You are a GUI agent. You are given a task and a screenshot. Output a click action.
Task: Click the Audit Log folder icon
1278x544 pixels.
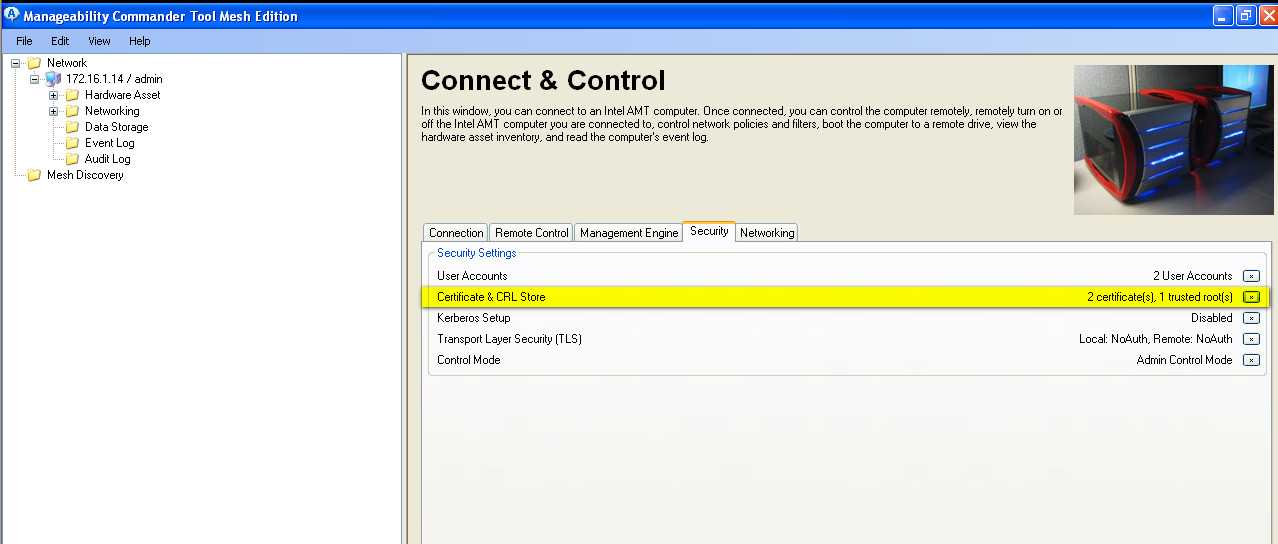click(72, 159)
